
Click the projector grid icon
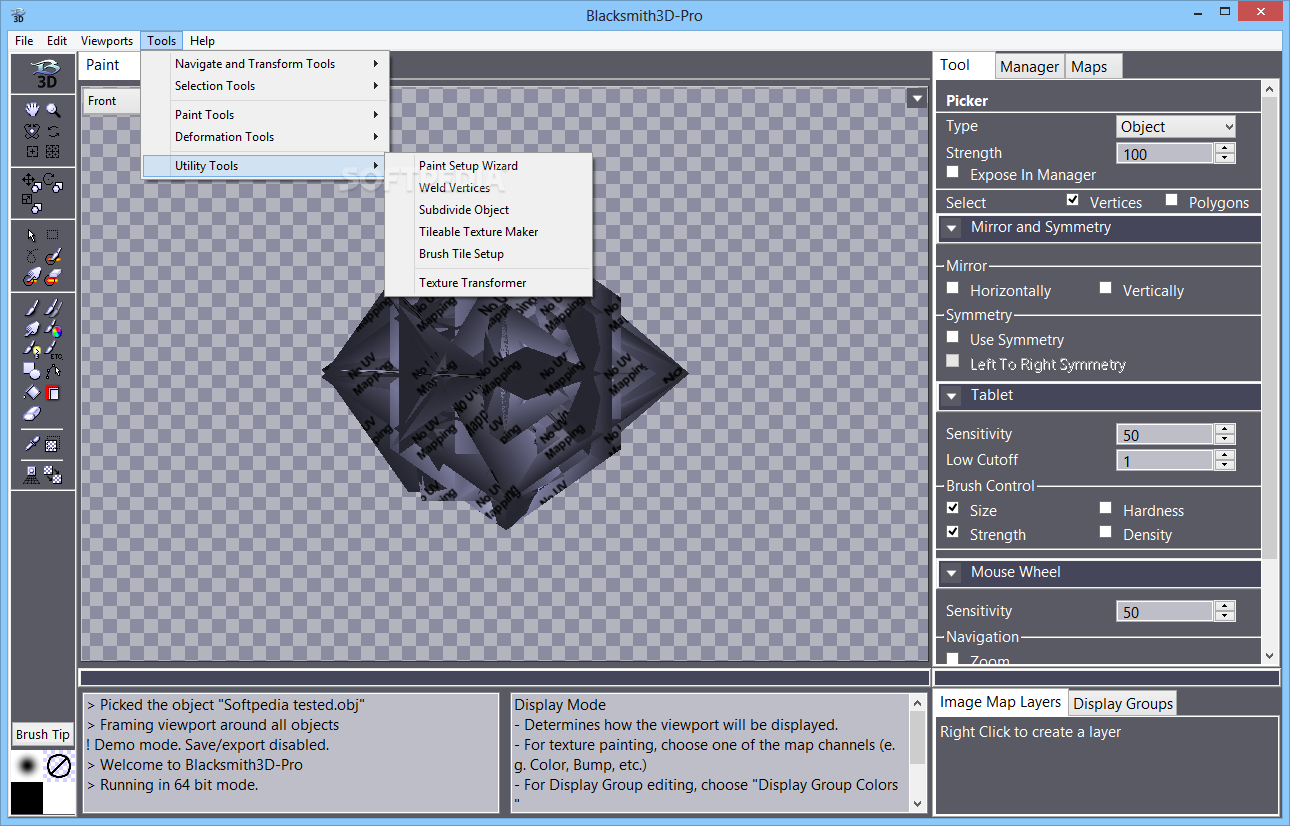(32, 475)
